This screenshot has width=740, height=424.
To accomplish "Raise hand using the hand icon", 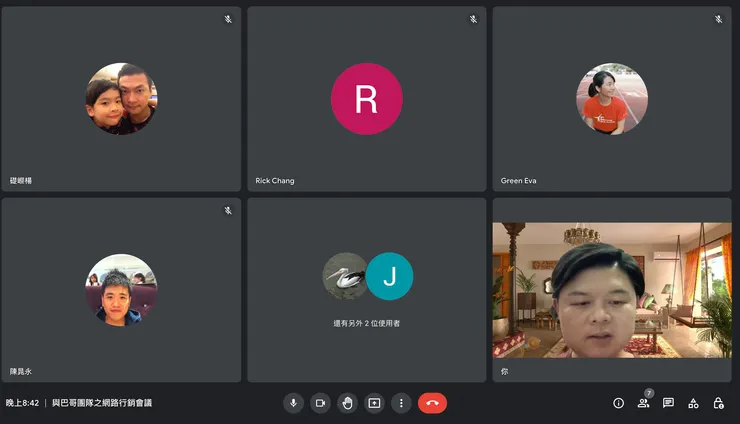I will pos(347,403).
